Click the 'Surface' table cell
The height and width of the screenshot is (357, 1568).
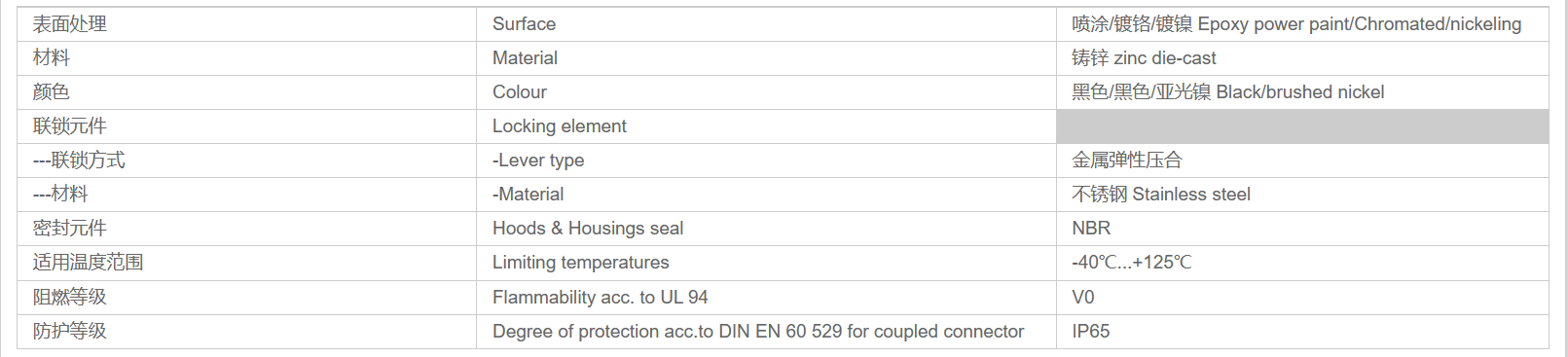click(x=766, y=24)
